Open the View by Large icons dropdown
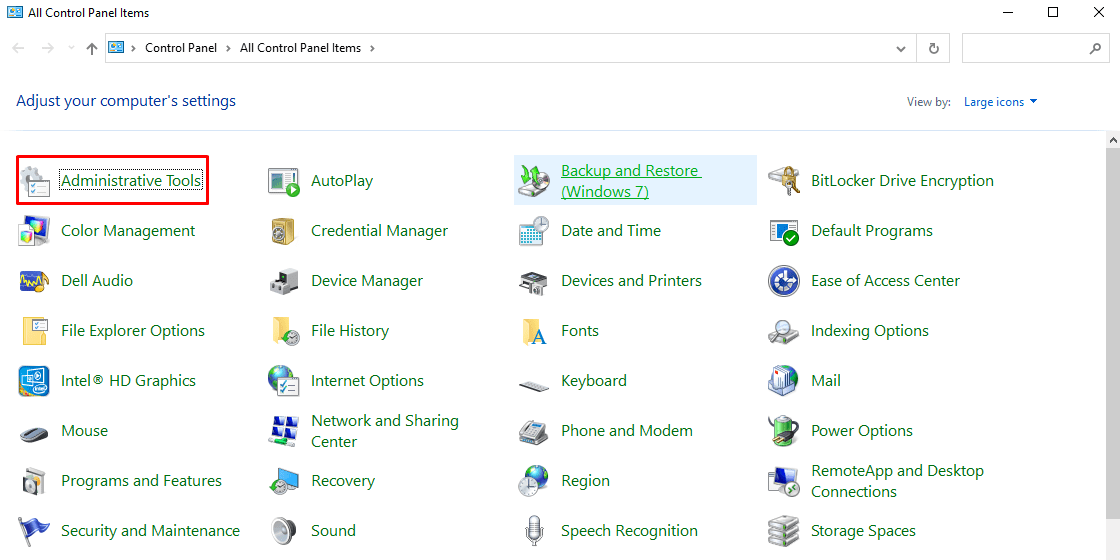1120x560 pixels. (1000, 102)
